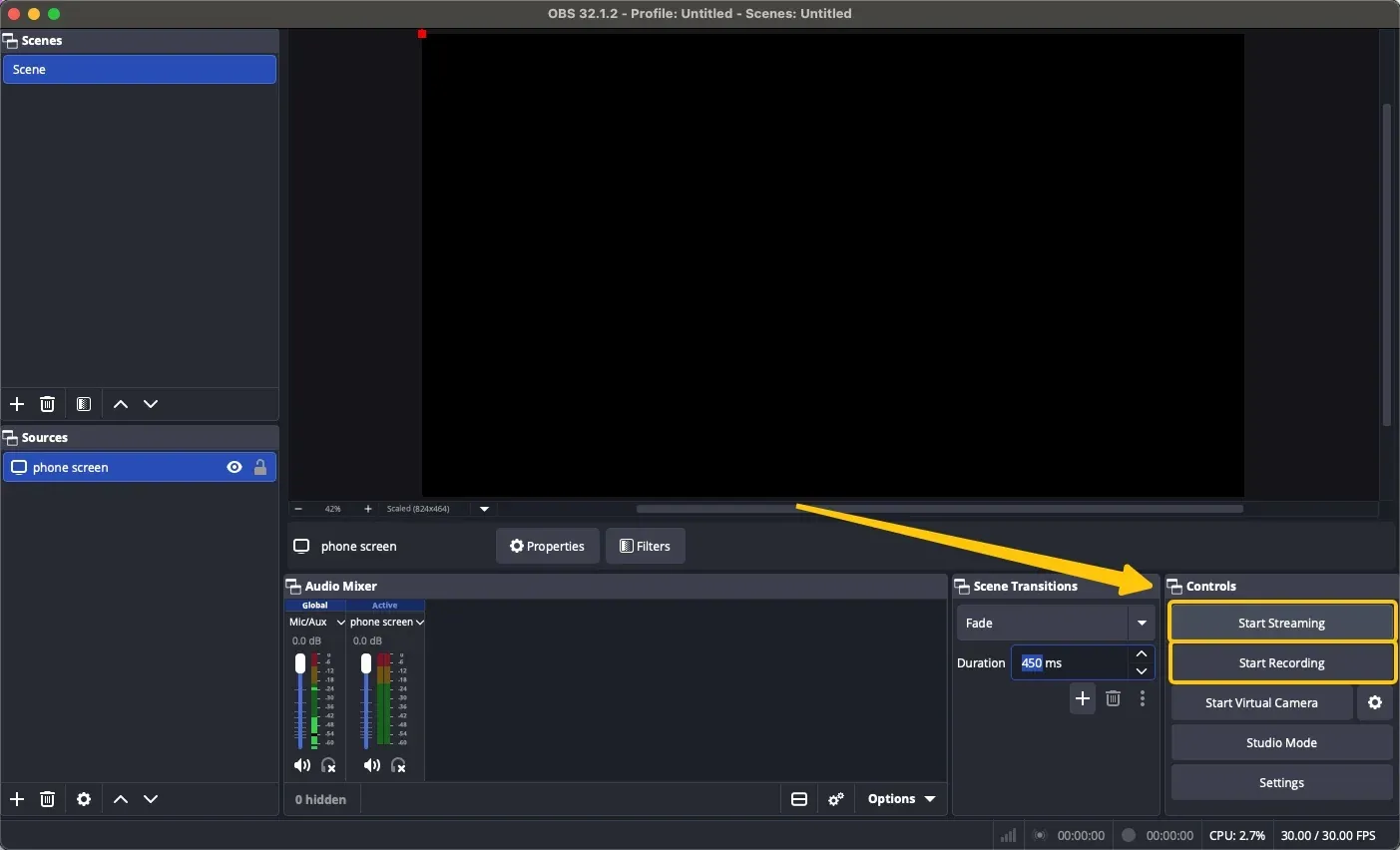
Task: Add a new source with the plus icon
Action: tap(17, 799)
